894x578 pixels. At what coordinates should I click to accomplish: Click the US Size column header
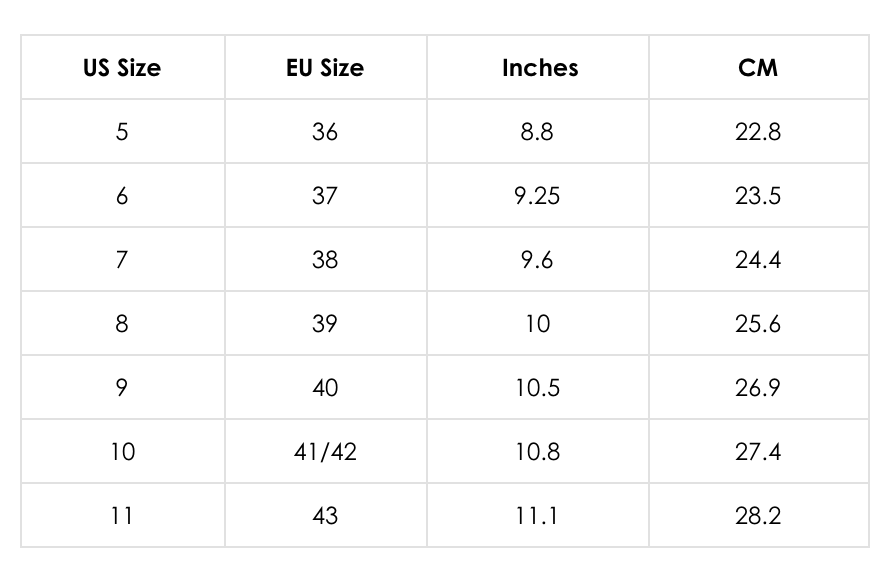point(122,68)
